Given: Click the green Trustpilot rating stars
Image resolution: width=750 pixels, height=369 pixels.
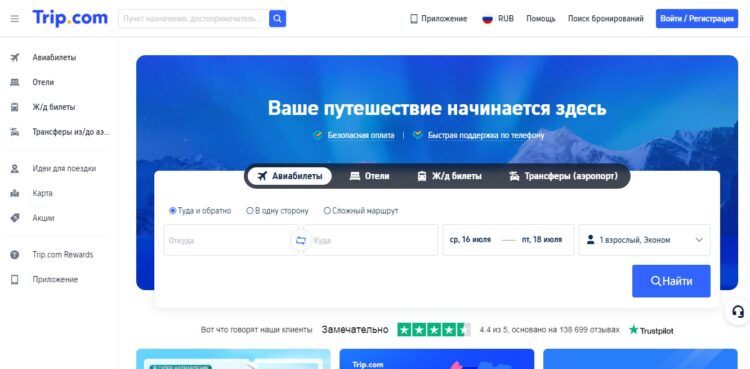Looking at the screenshot, I should pyautogui.click(x=434, y=330).
